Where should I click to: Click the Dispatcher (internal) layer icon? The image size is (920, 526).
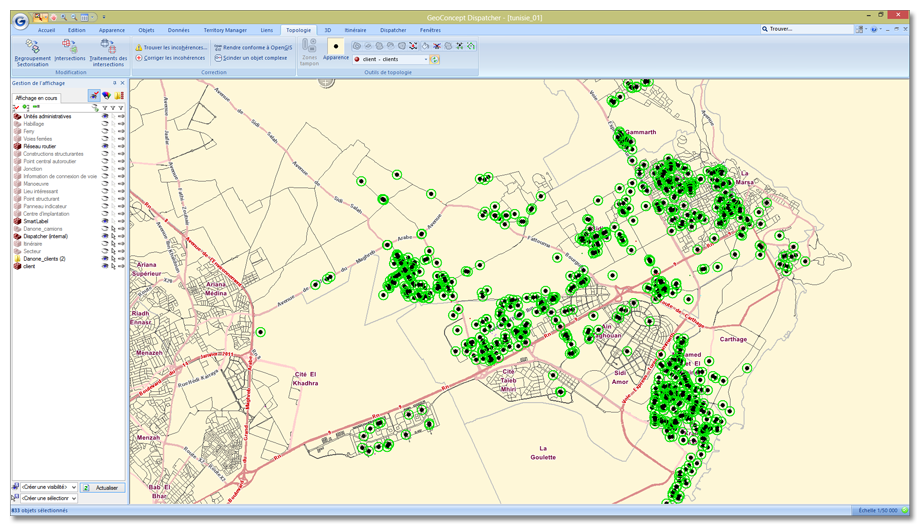point(17,236)
